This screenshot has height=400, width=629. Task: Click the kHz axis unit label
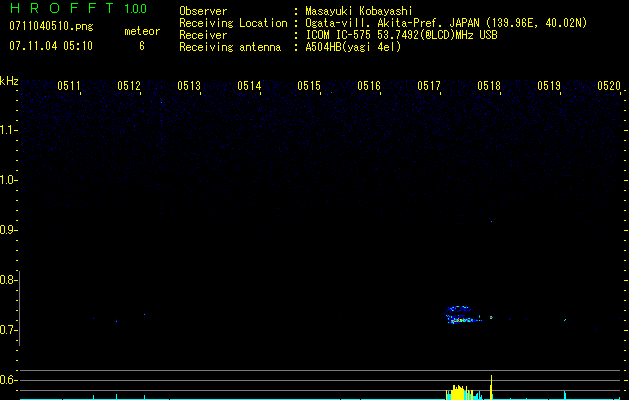[9, 81]
